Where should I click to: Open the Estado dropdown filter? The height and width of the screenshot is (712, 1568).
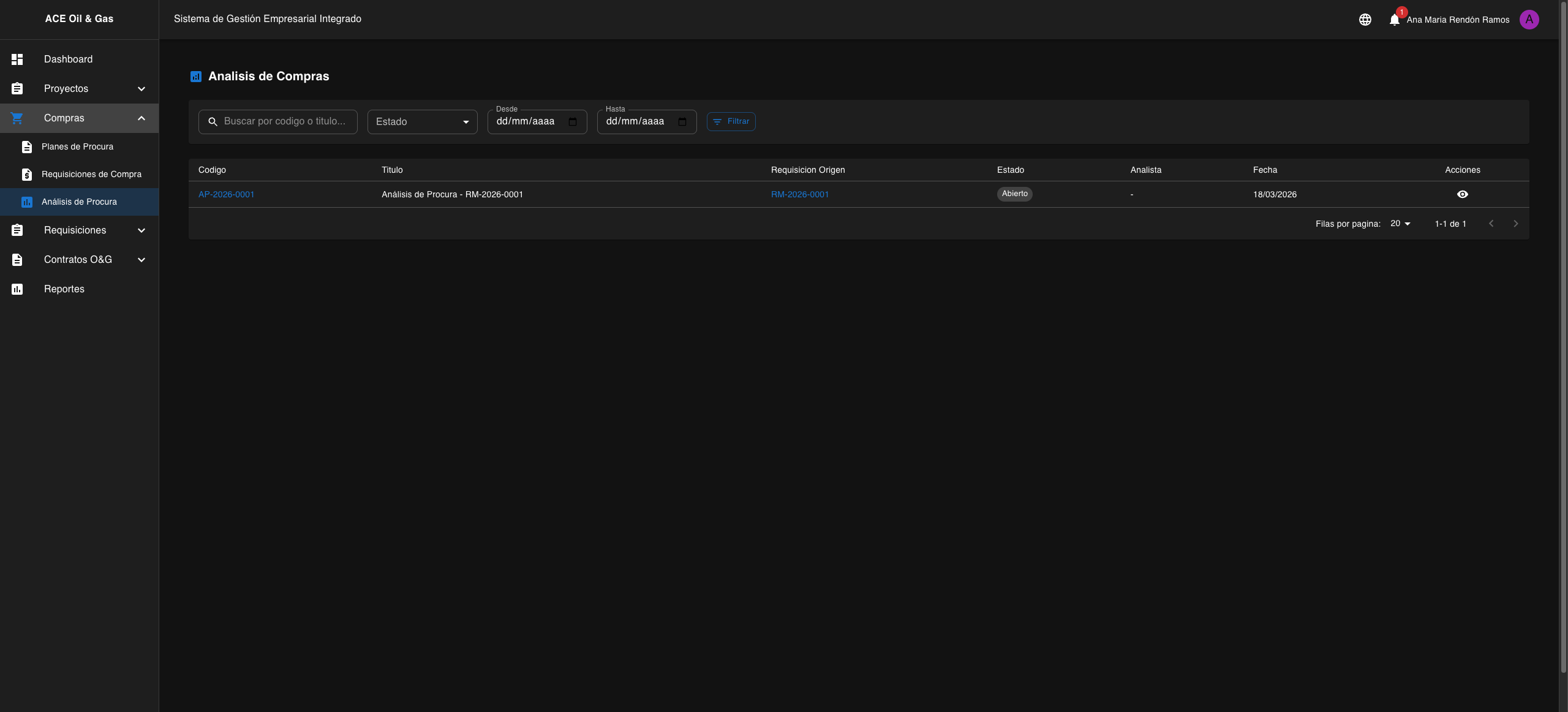pos(422,122)
